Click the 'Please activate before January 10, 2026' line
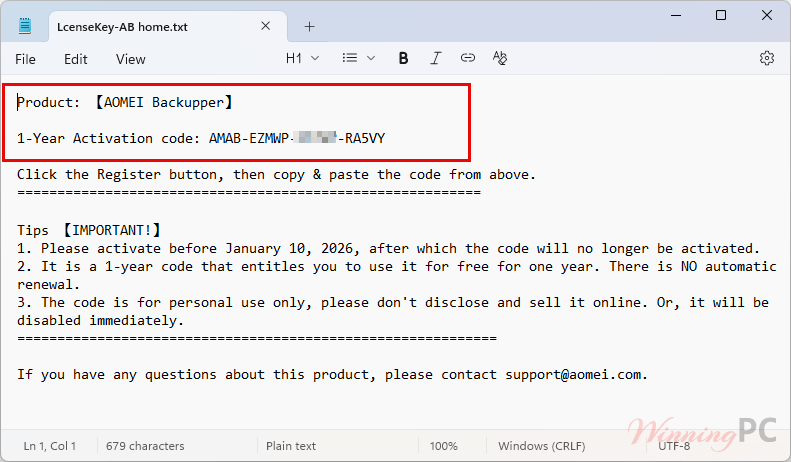 pyautogui.click(x=388, y=249)
